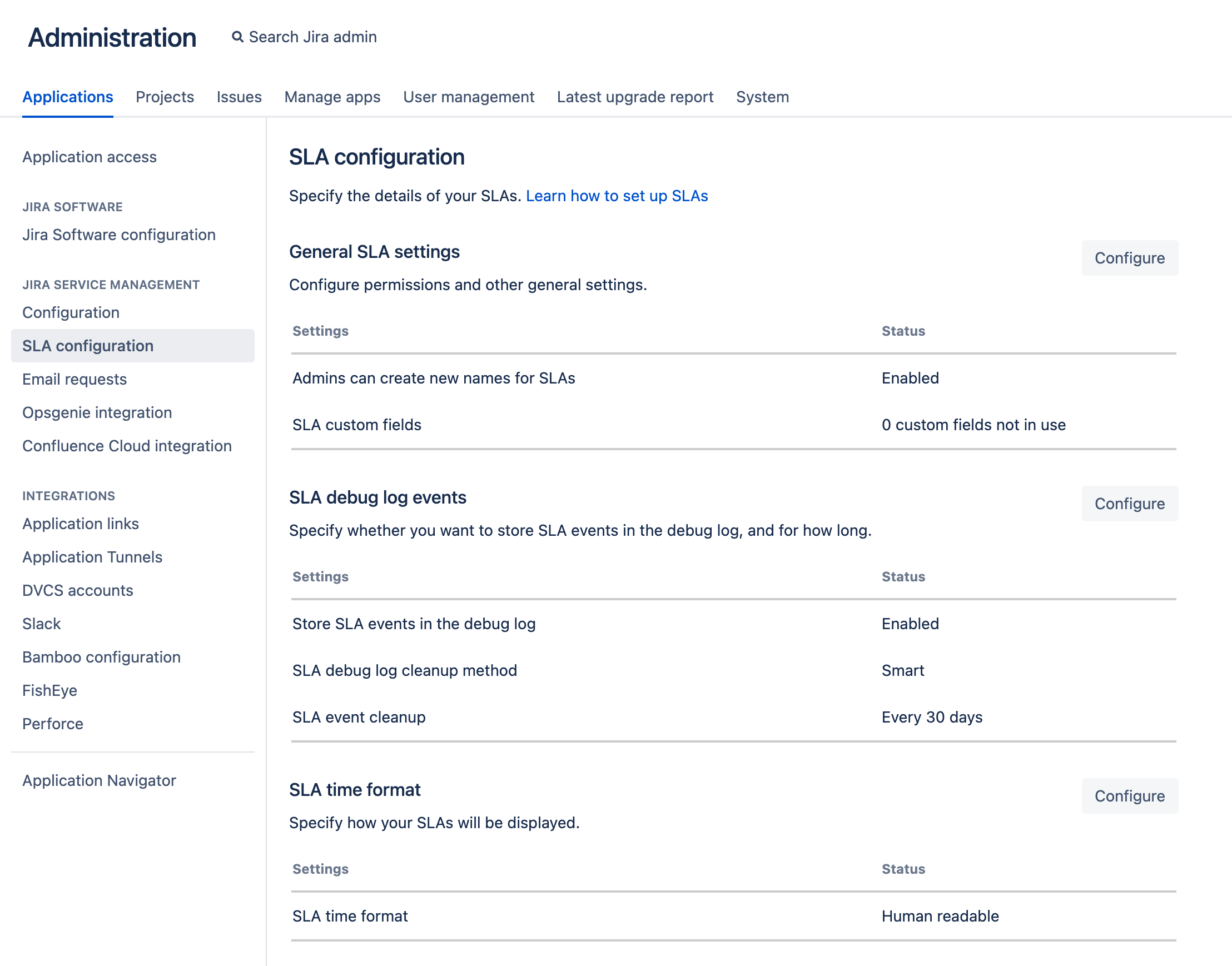Click the SLA configuration sidebar icon
1232x966 pixels.
point(88,345)
